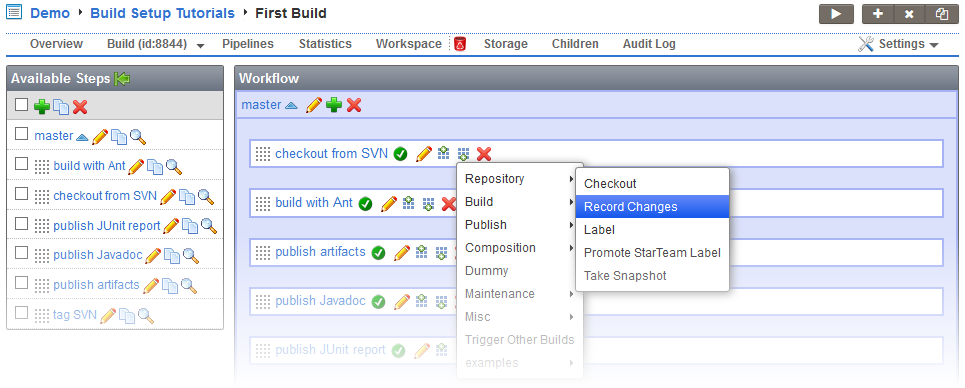Click green check status on checkout from SVN
965x388 pixels.
[401, 154]
